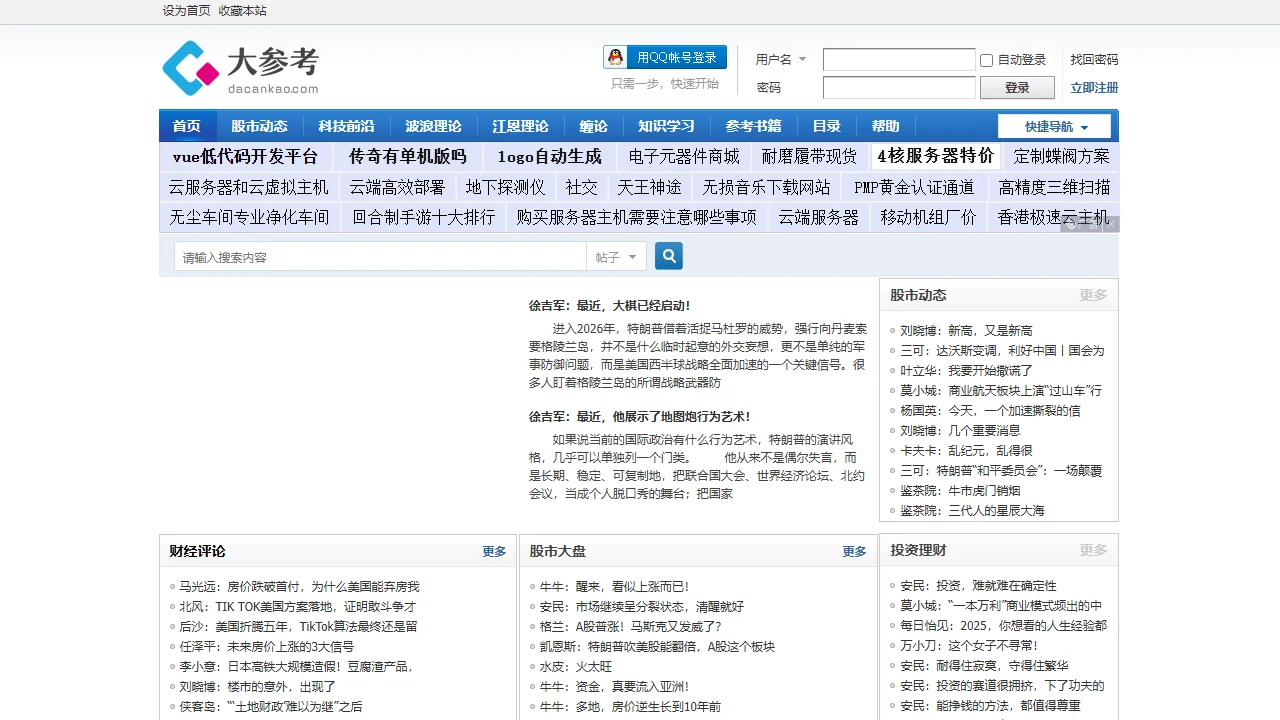Expand the 帖子 search type dropdown
The image size is (1280, 720).
(x=616, y=257)
